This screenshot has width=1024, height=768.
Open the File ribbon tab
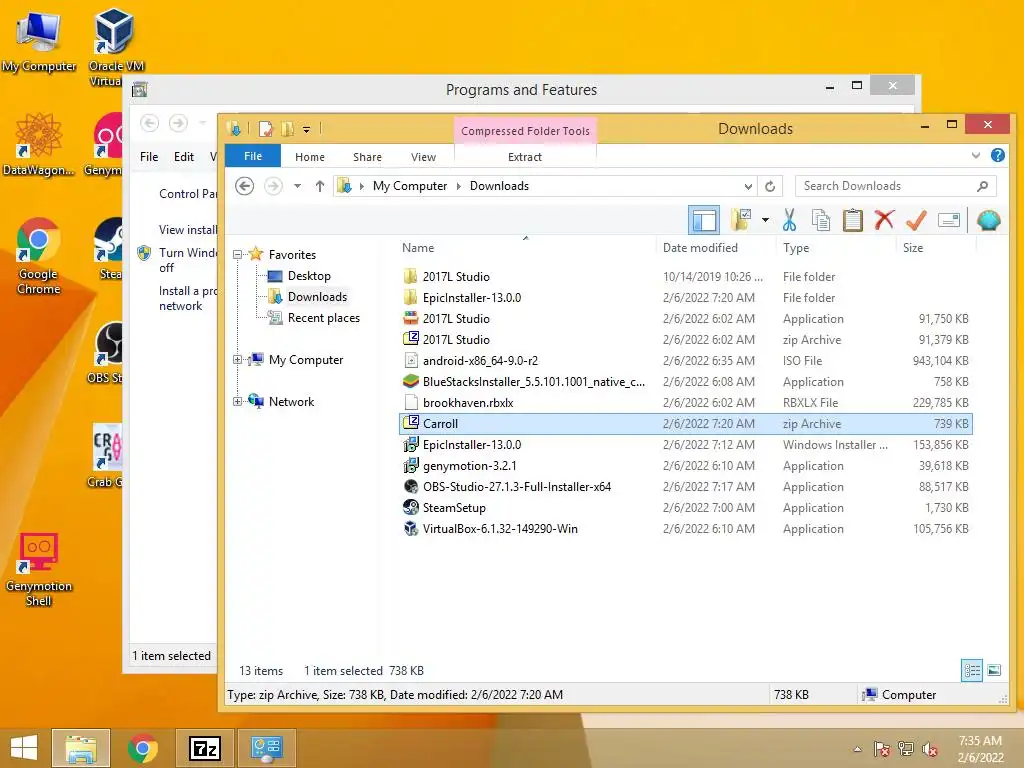[x=253, y=156]
